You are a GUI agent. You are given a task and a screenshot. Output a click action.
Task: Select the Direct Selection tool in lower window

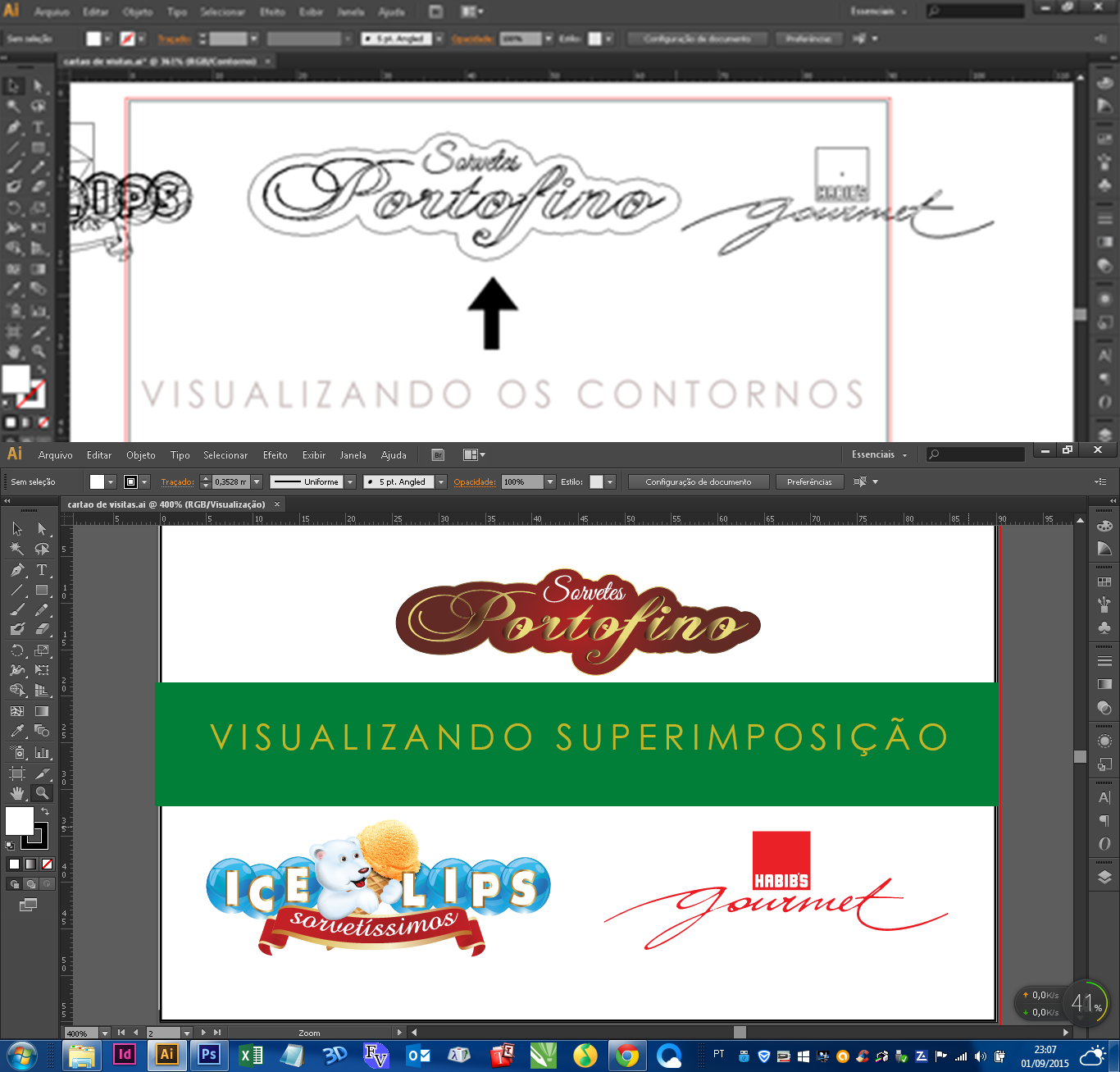point(42,529)
